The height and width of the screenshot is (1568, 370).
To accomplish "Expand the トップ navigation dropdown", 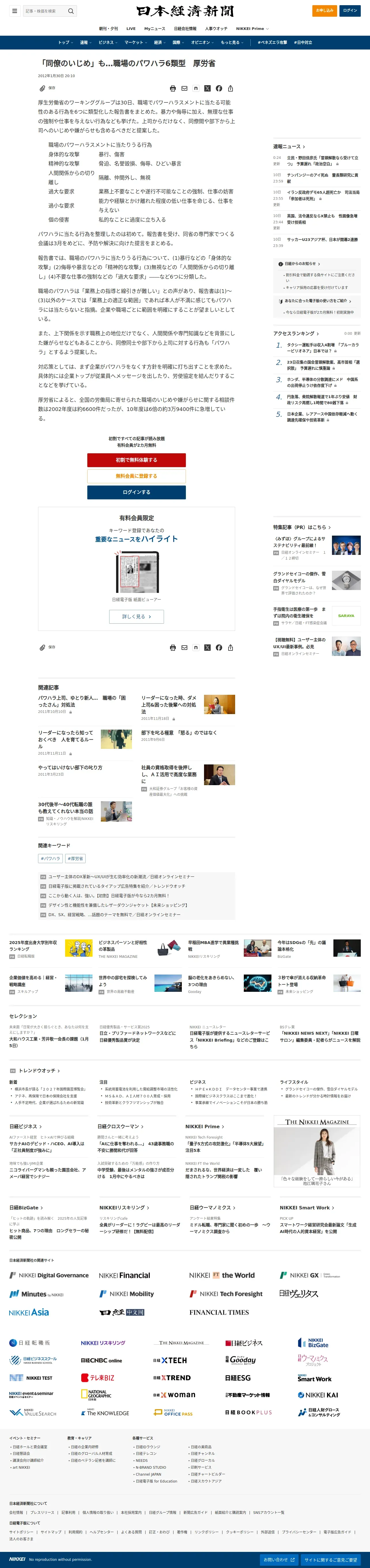I will pos(66,43).
